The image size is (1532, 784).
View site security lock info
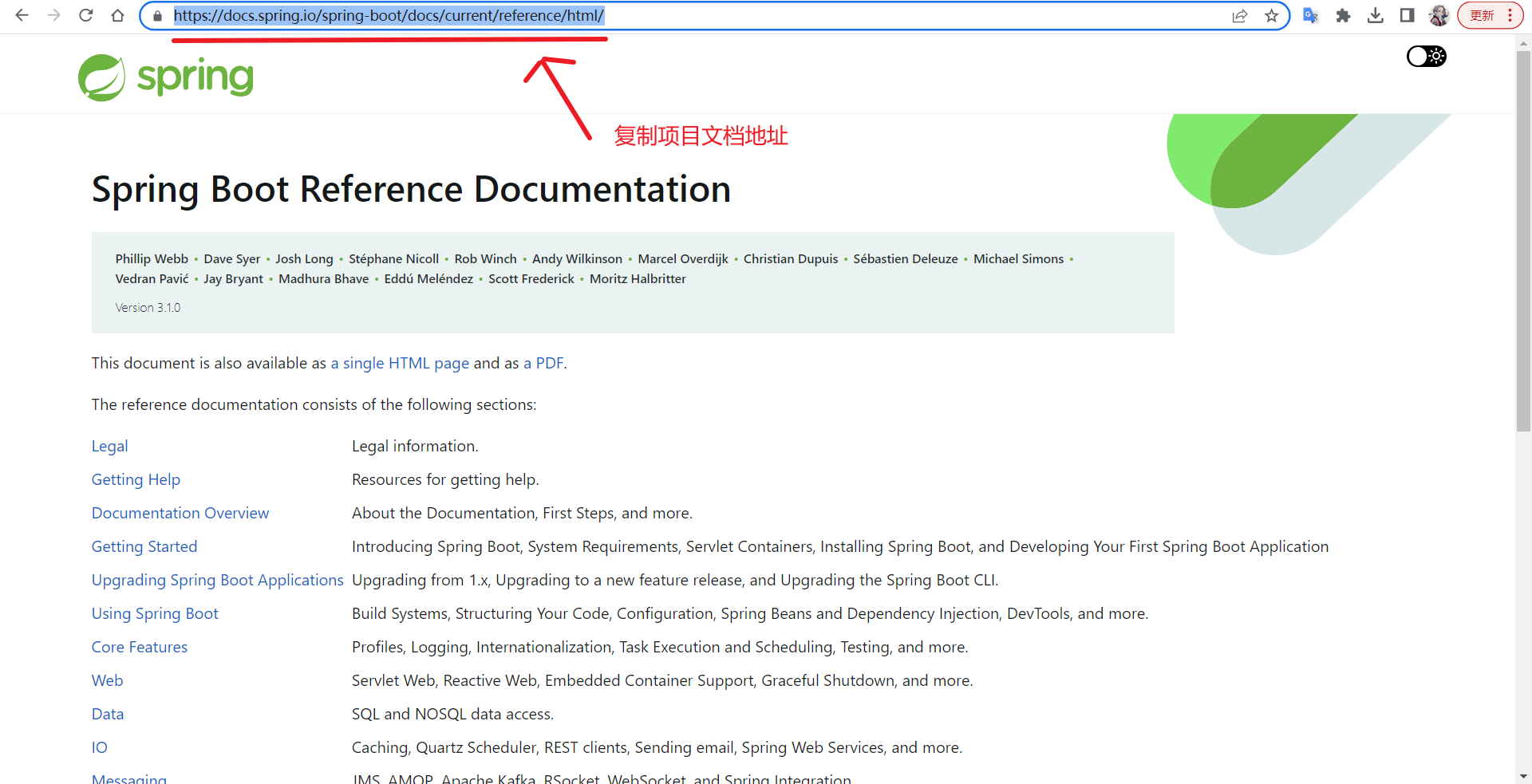(x=157, y=16)
